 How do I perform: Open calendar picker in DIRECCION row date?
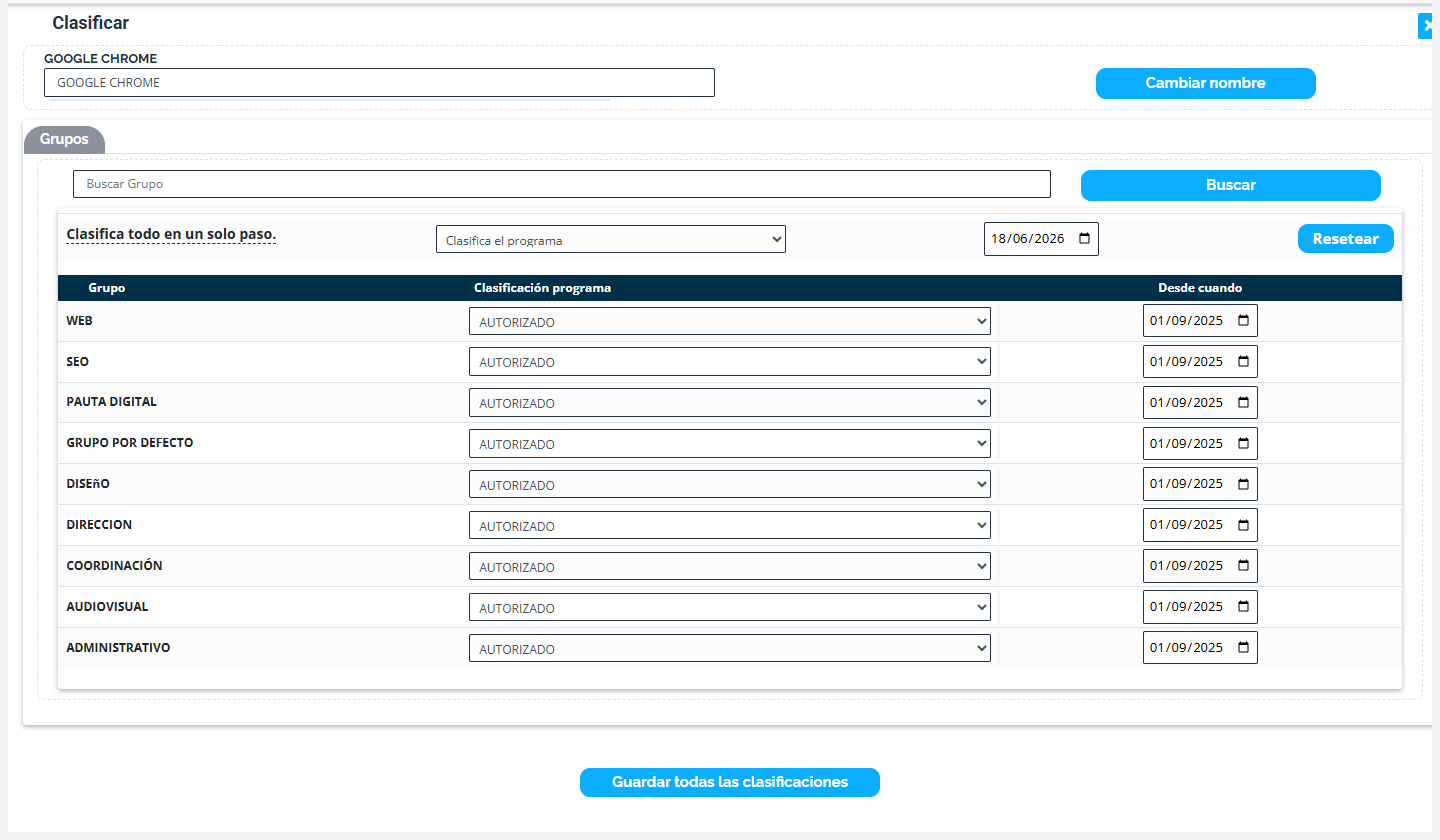(1243, 525)
